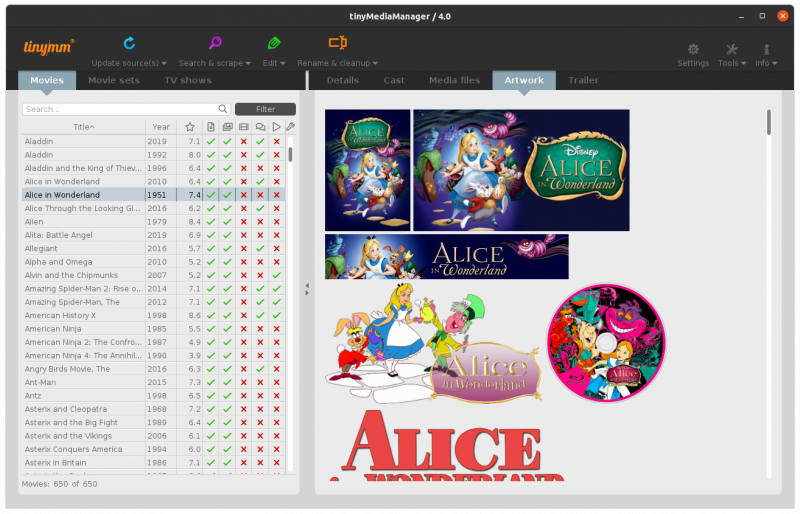Expand Tools dropdown arrow
The image size is (800, 514).
point(743,63)
